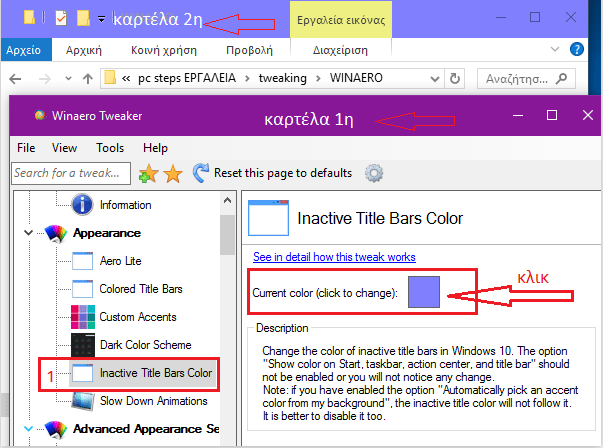Collapse the Appearance tree node
The image size is (603, 448).
28,232
